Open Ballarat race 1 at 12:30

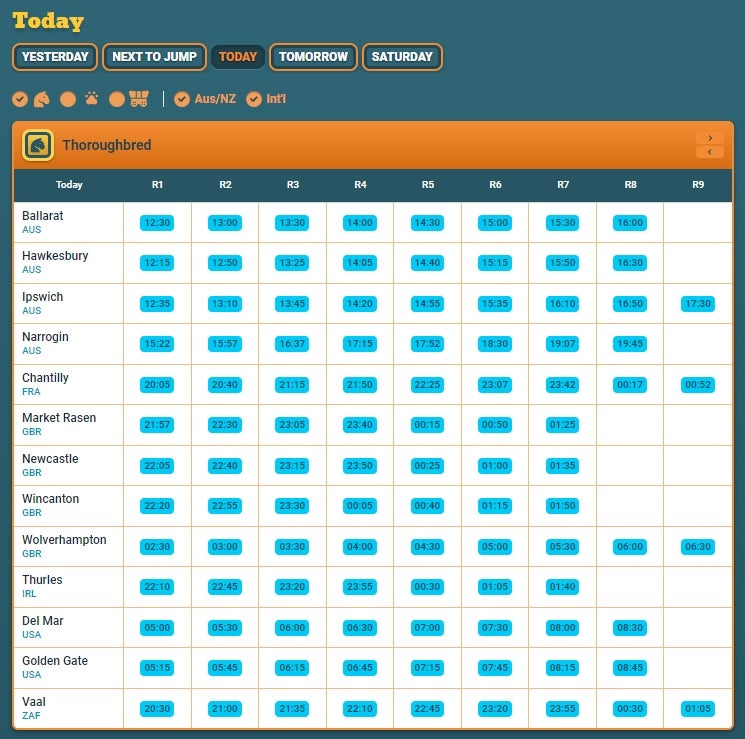(157, 223)
